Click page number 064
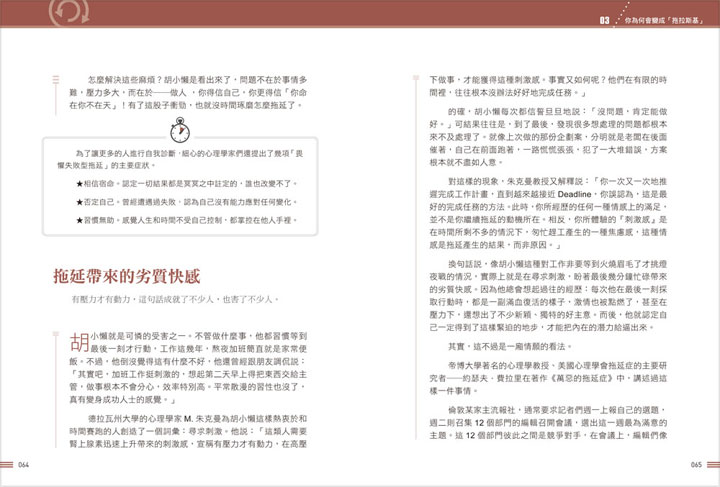The height and width of the screenshot is (487, 720). coord(23,465)
